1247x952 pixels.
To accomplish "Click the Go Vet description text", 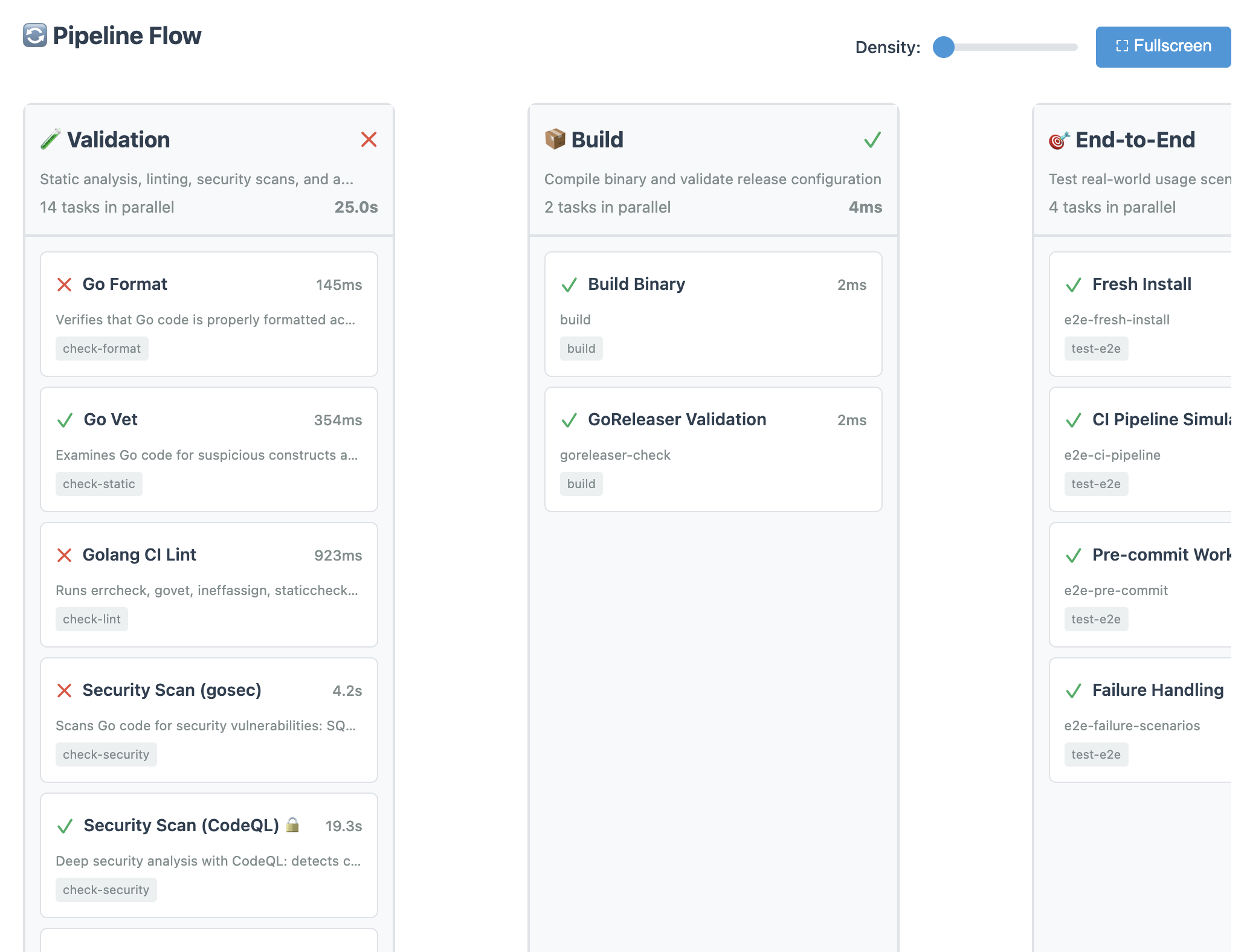I will [207, 455].
